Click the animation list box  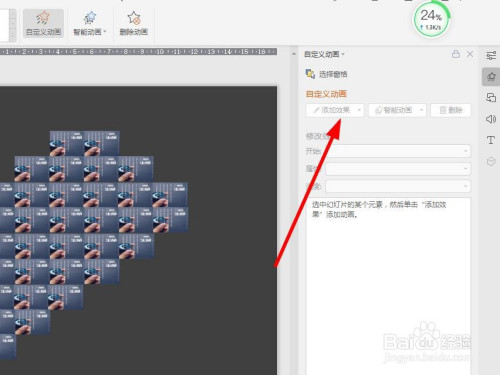pyautogui.click(x=388, y=286)
